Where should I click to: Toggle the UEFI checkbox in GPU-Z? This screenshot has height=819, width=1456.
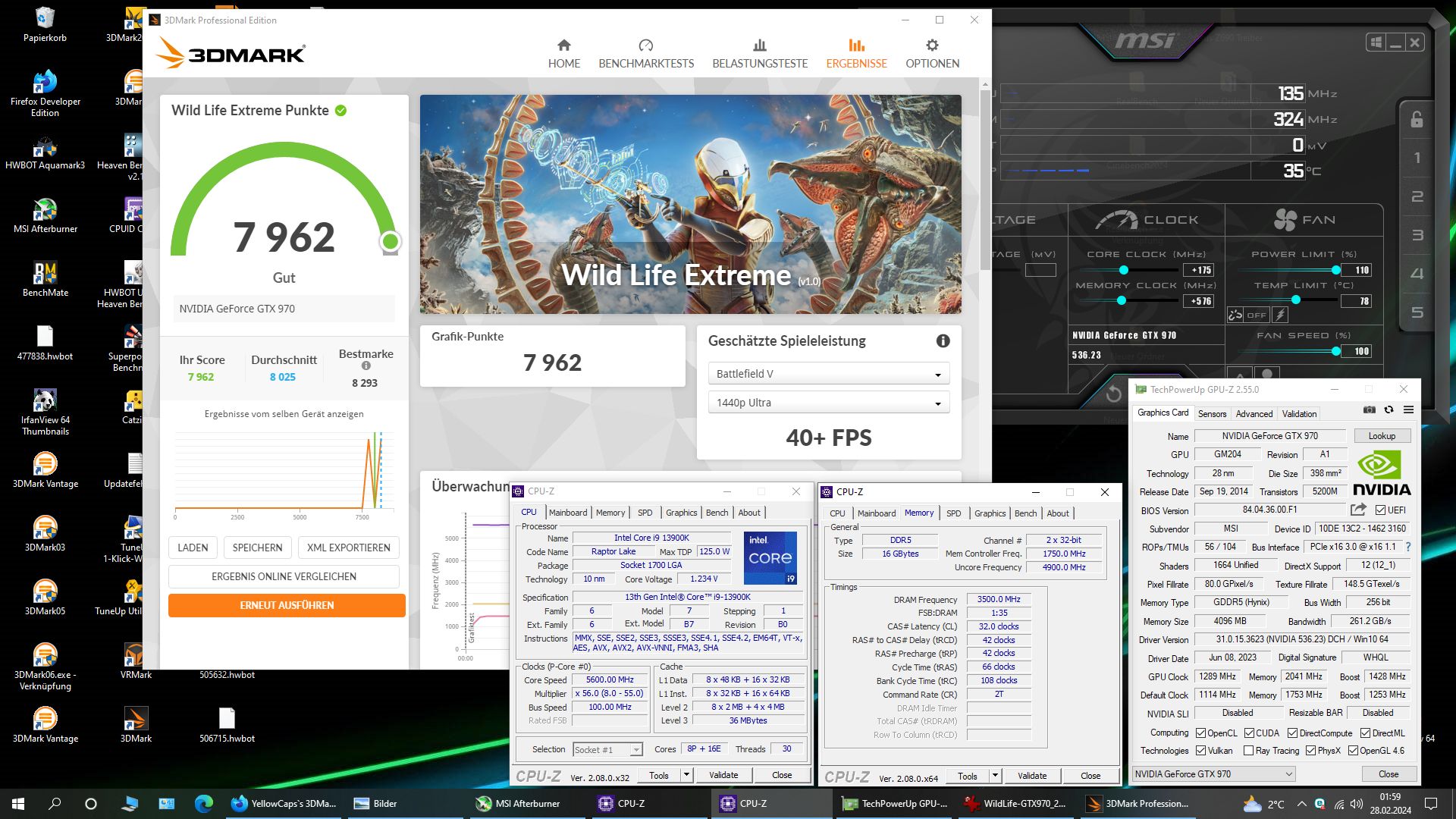point(1380,510)
